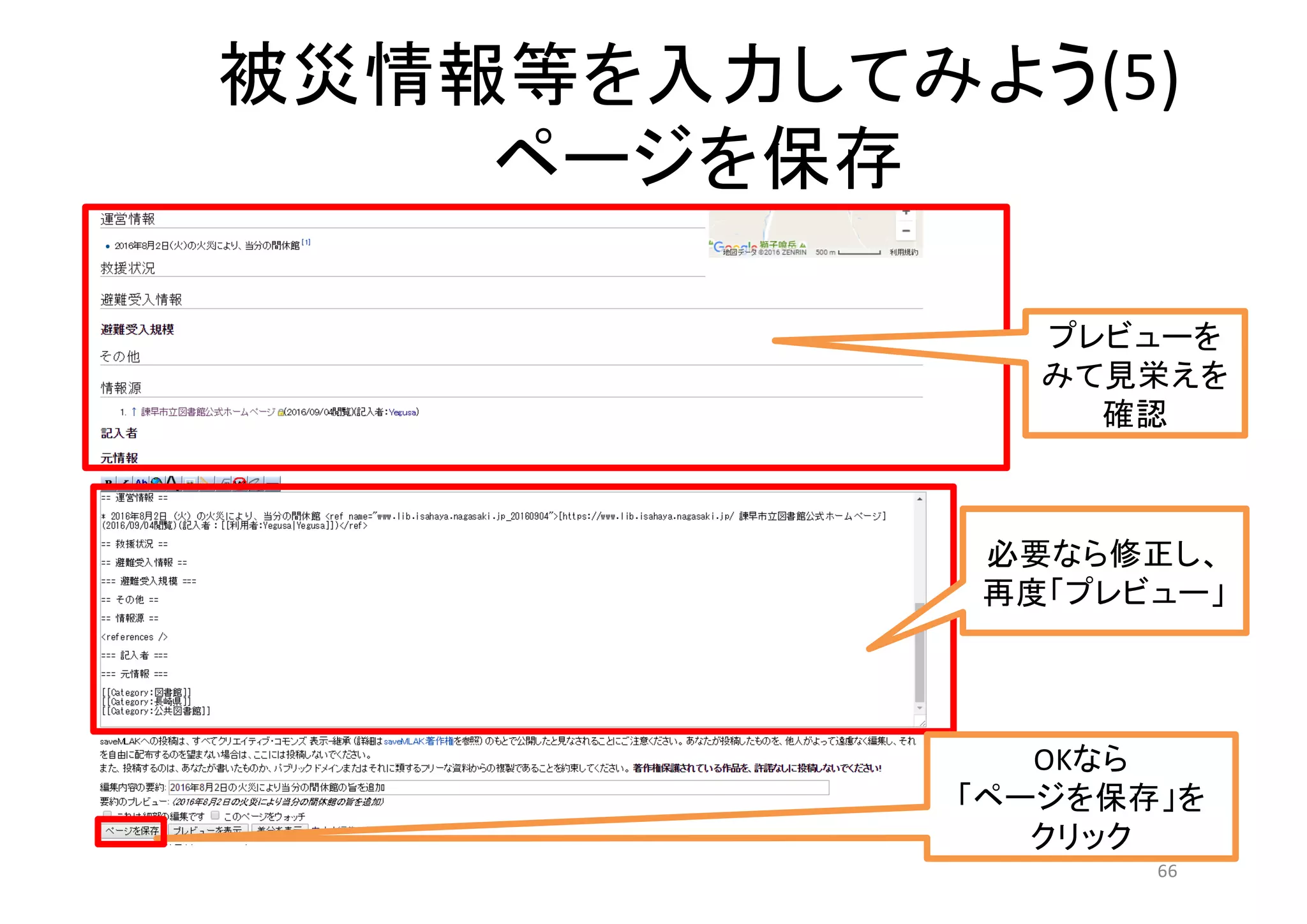Zoom out map with minus button
Viewport: 1307px width, 924px height.
pyautogui.click(x=906, y=230)
